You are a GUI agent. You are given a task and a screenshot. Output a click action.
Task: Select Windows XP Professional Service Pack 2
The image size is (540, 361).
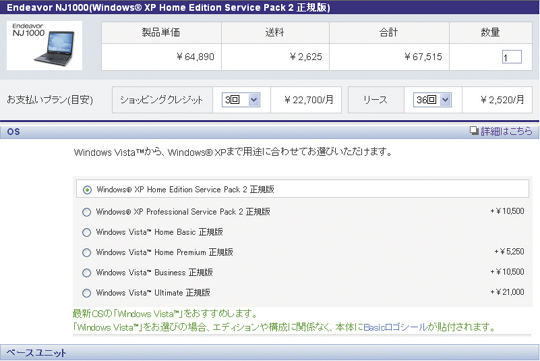pos(86,212)
